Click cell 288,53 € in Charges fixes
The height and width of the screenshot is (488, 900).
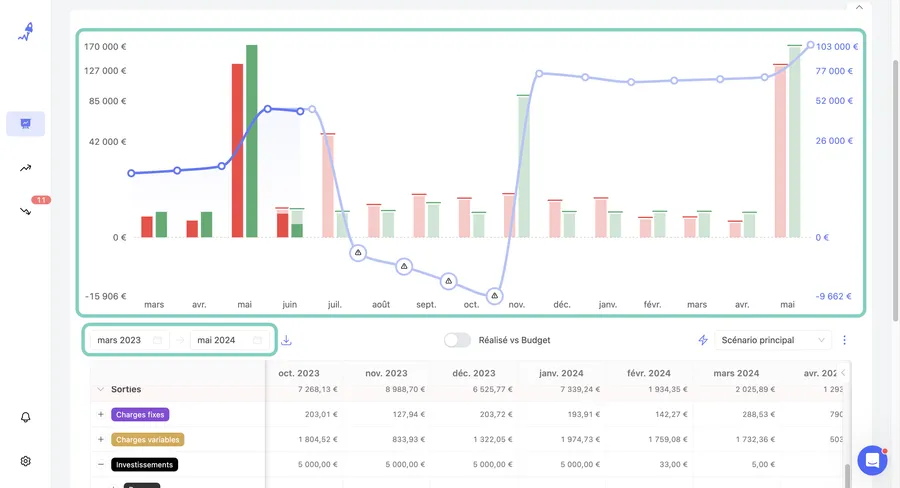758,415
